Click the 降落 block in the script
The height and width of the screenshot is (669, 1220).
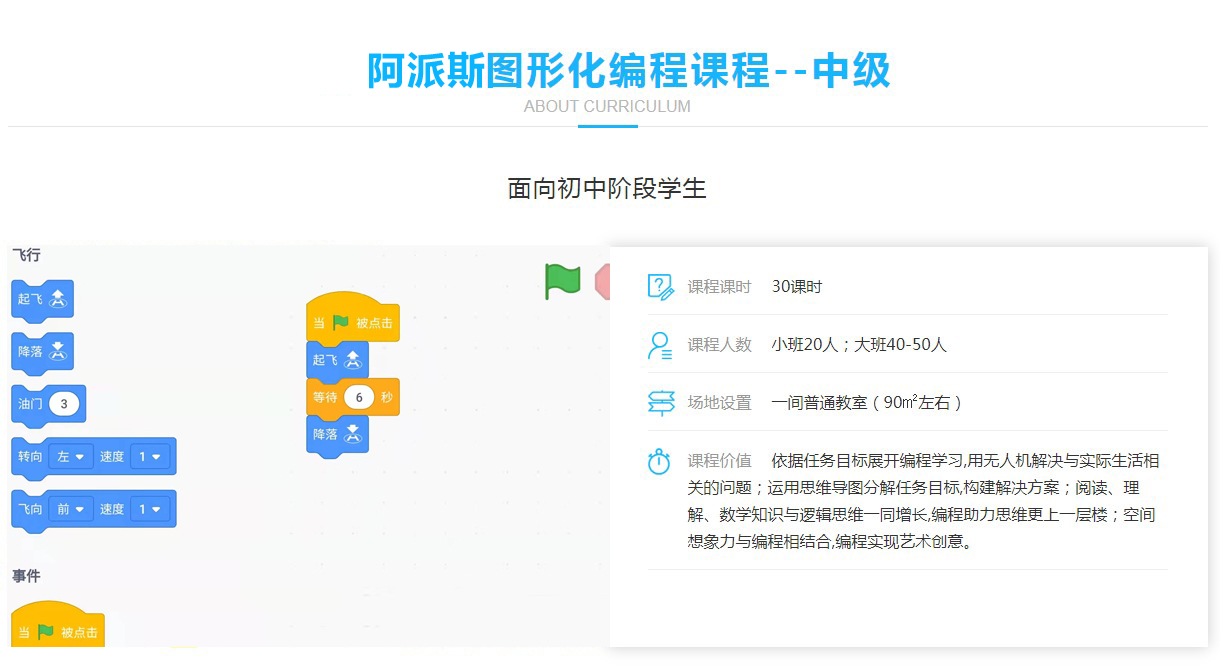pos(338,435)
